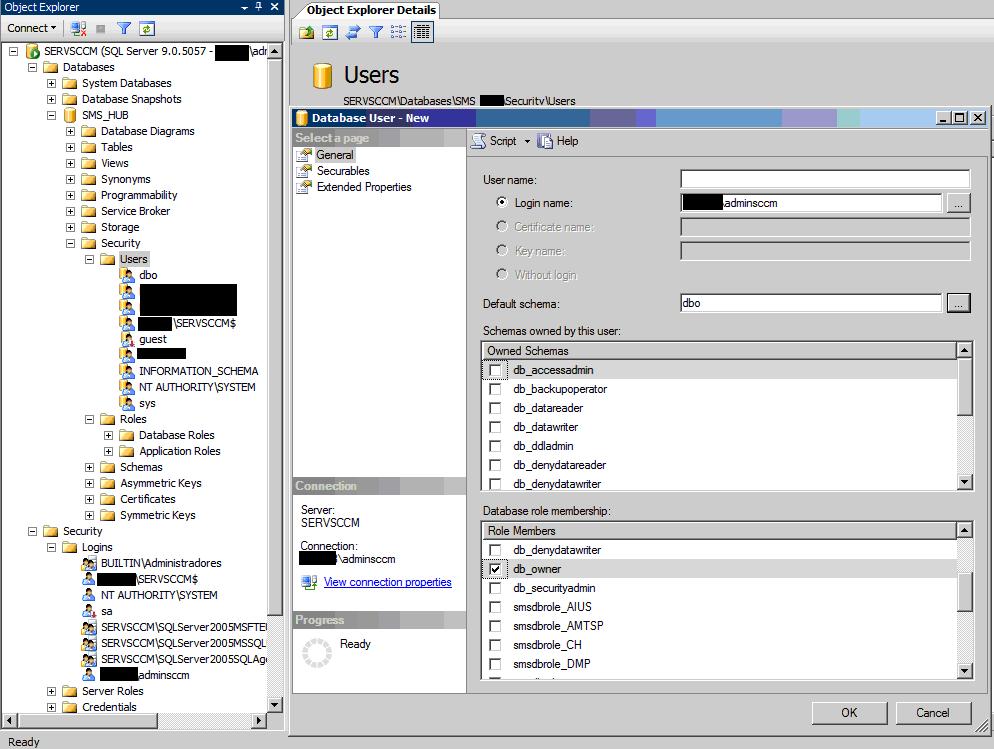The height and width of the screenshot is (749, 994).
Task: Check the smsdbrole_AIUS role membership
Action: coord(495,607)
